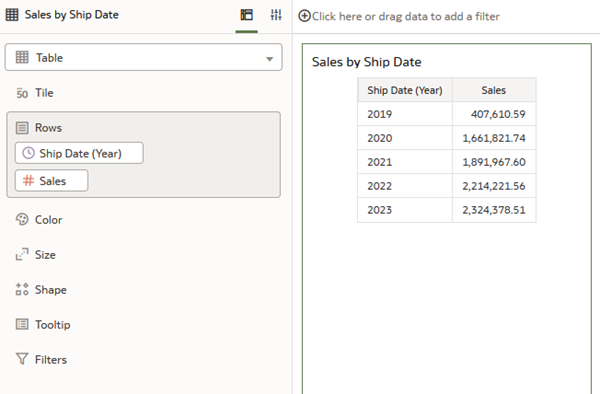
Task: Click the visualization title Sales by Ship Date
Action: (367, 62)
